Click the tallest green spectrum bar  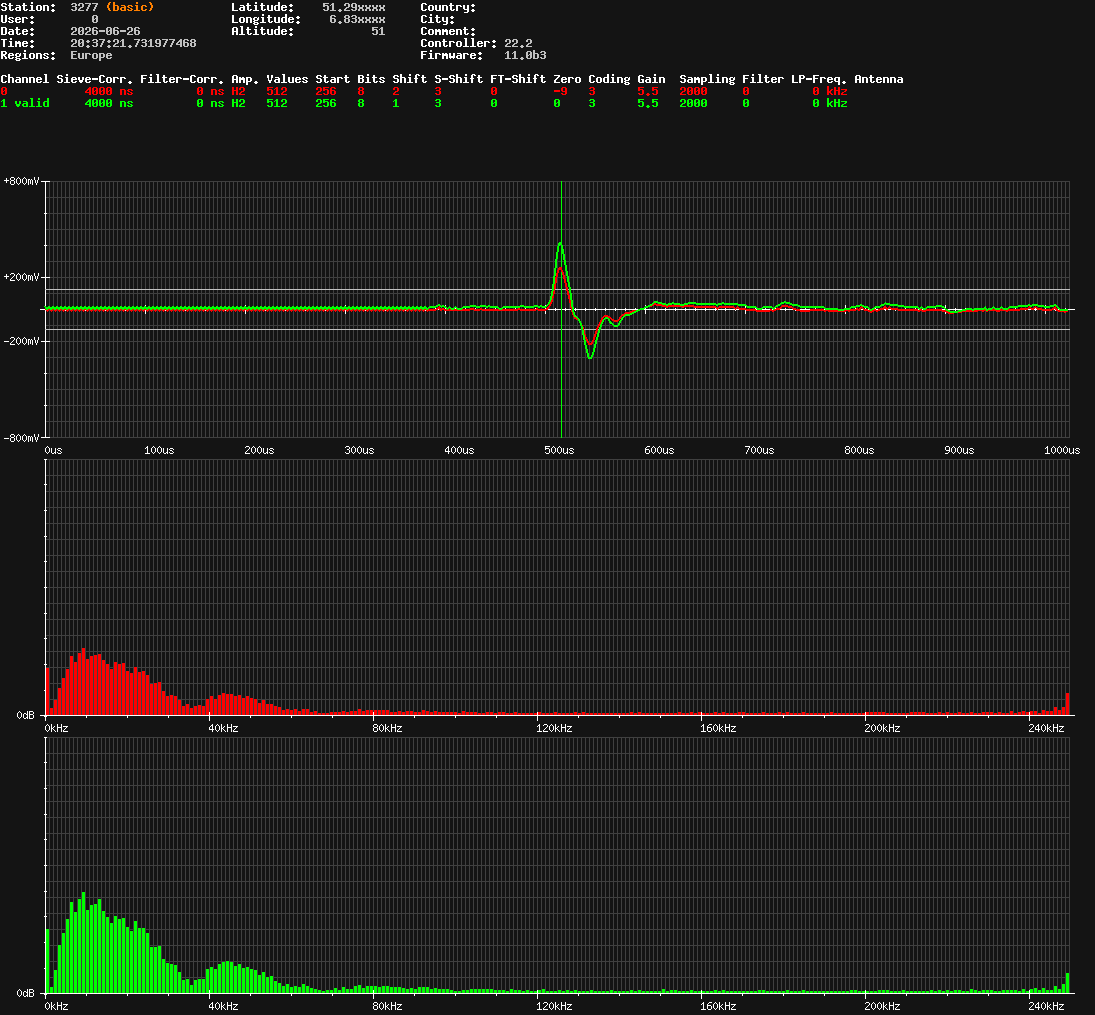pyautogui.click(x=84, y=942)
